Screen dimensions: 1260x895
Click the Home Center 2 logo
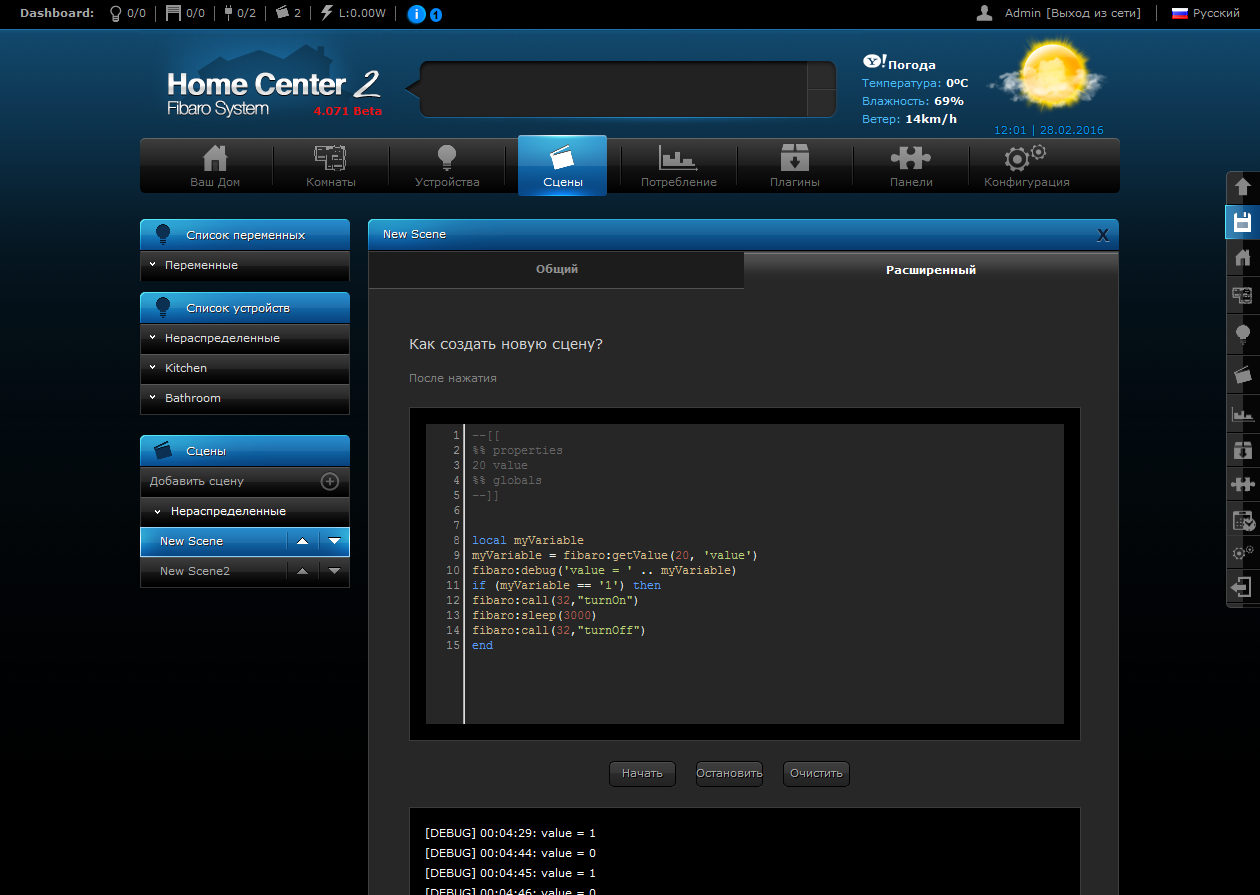273,92
